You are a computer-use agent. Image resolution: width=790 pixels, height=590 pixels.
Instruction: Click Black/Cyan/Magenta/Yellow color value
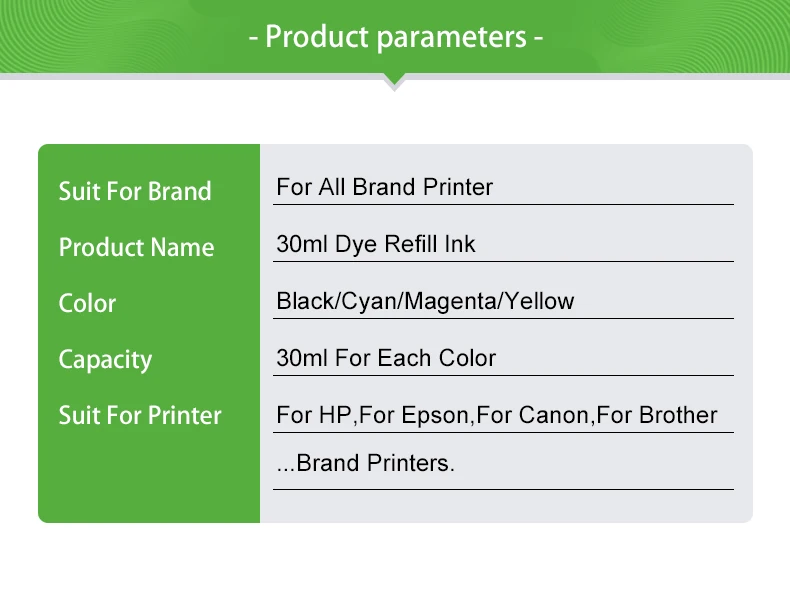point(425,301)
